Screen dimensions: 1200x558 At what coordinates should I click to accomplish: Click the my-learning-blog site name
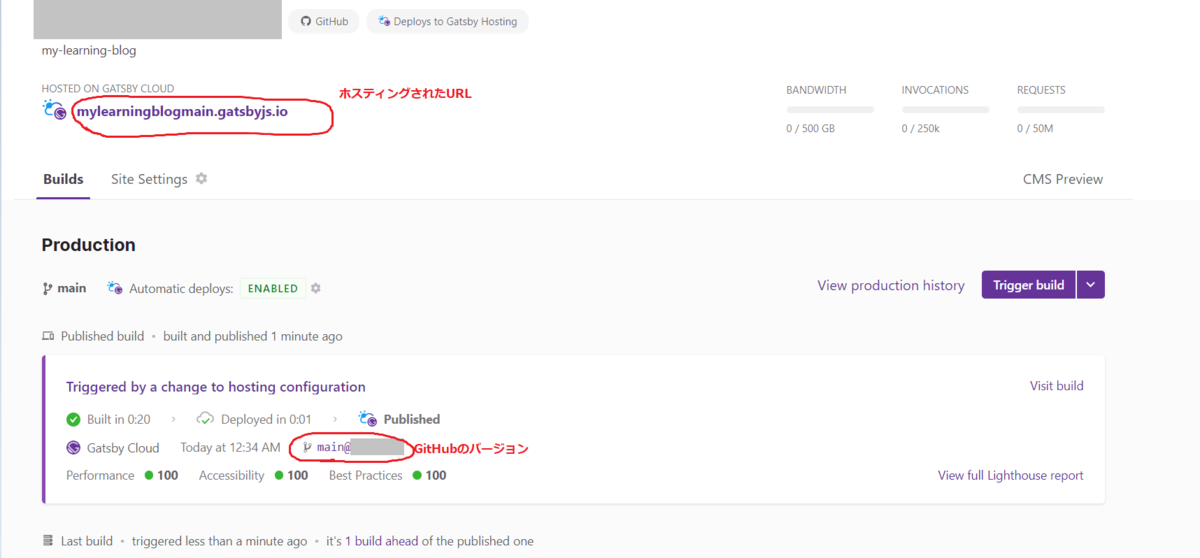89,50
